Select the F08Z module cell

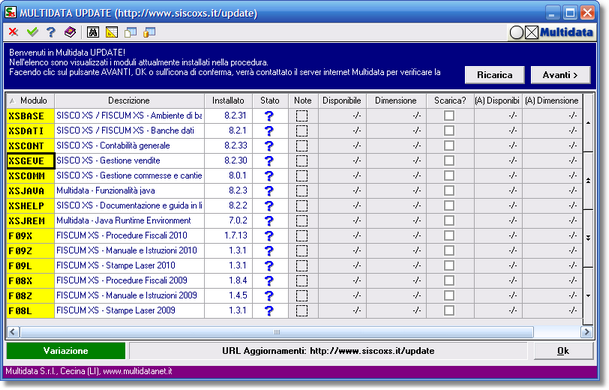[x=31, y=296]
